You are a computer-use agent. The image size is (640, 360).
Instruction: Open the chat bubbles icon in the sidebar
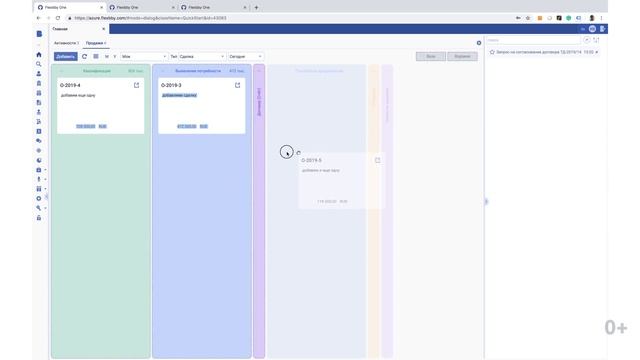tap(39, 141)
